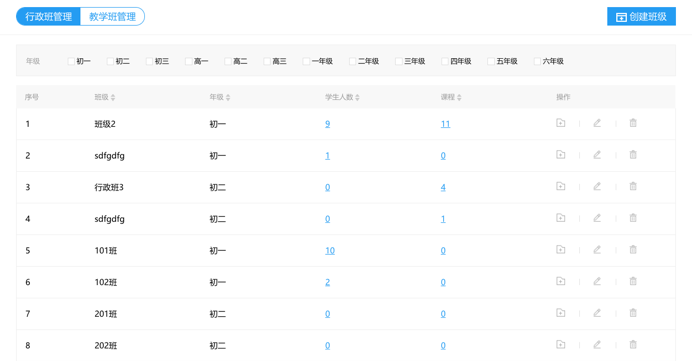The image size is (692, 361).
Task: Sort by 课程 column sort arrows
Action: 459,97
